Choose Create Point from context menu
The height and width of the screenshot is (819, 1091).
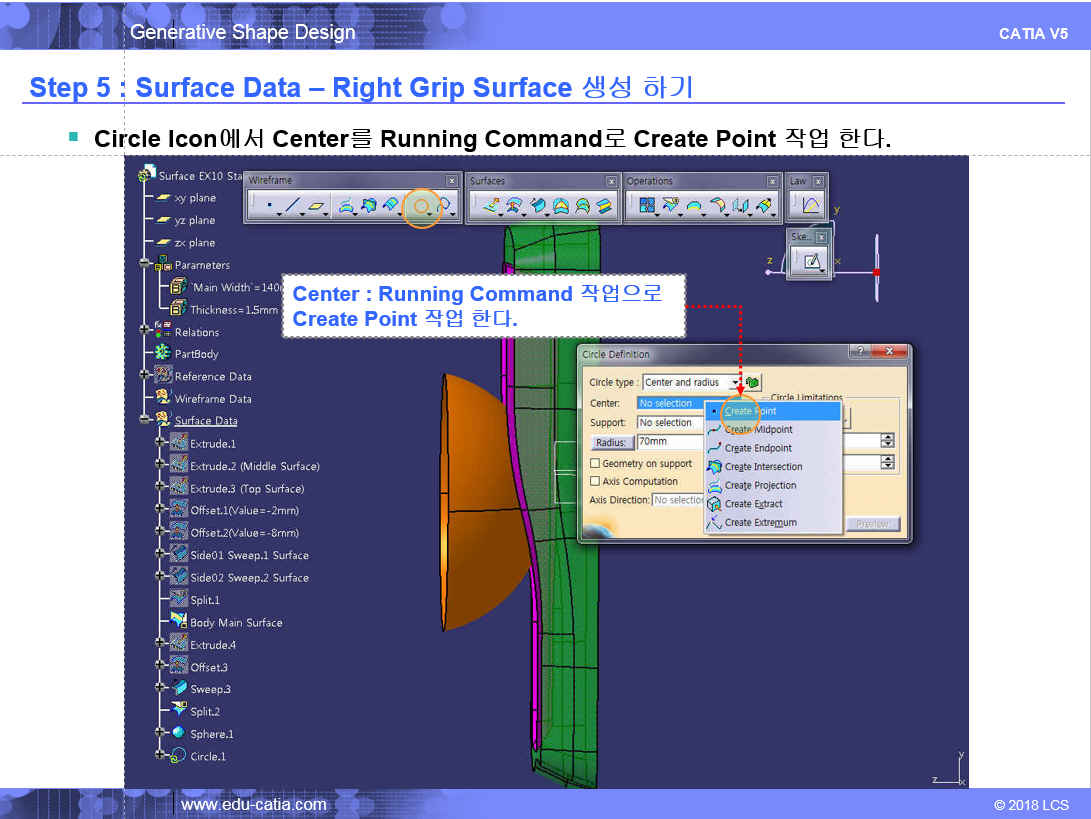pyautogui.click(x=750, y=411)
